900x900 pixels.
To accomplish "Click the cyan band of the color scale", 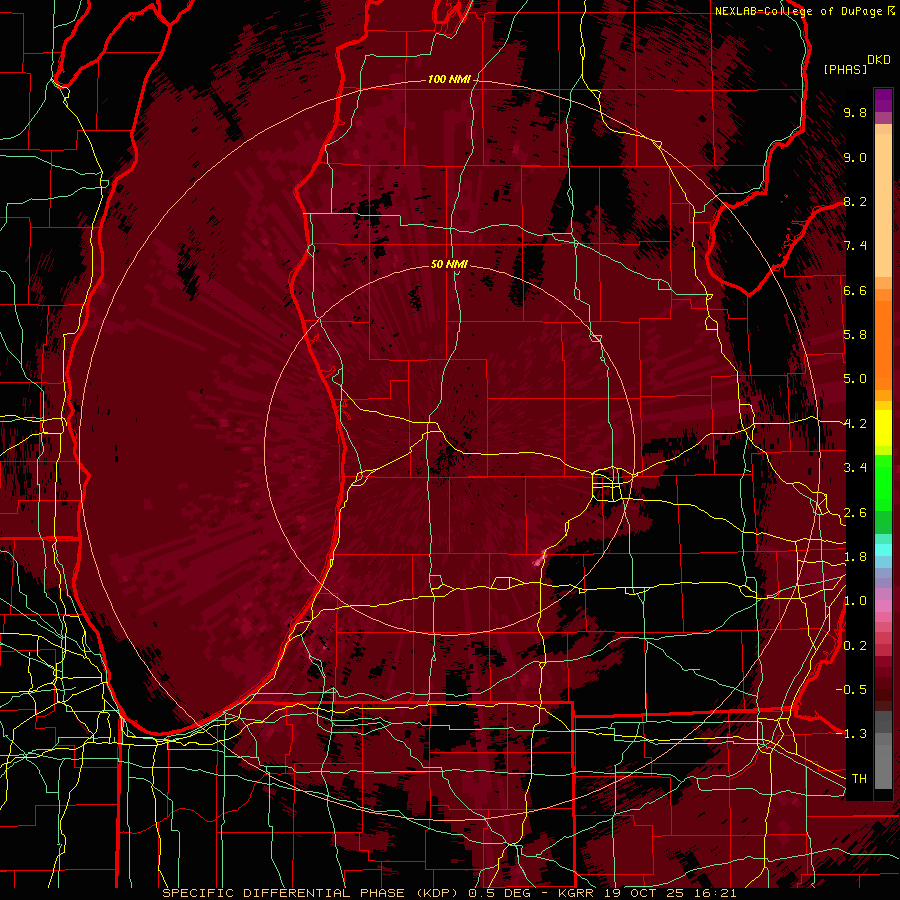I will 883,550.
